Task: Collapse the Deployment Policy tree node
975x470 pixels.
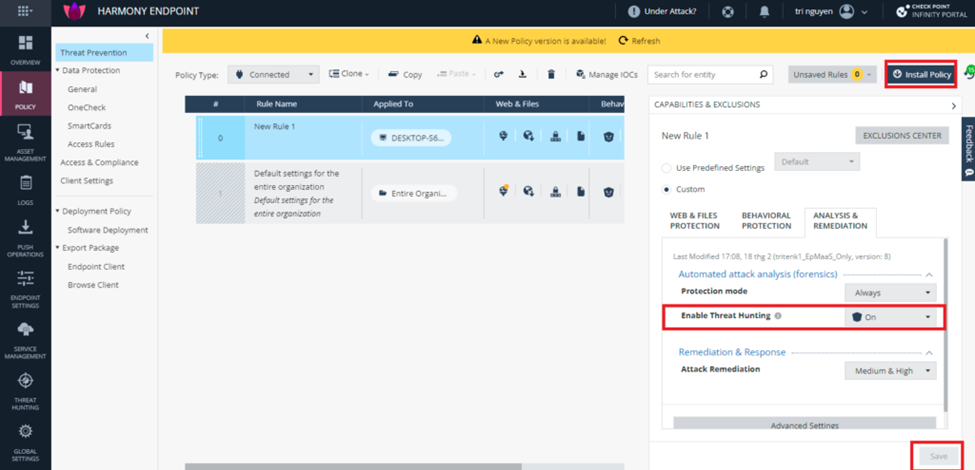Action: point(58,211)
